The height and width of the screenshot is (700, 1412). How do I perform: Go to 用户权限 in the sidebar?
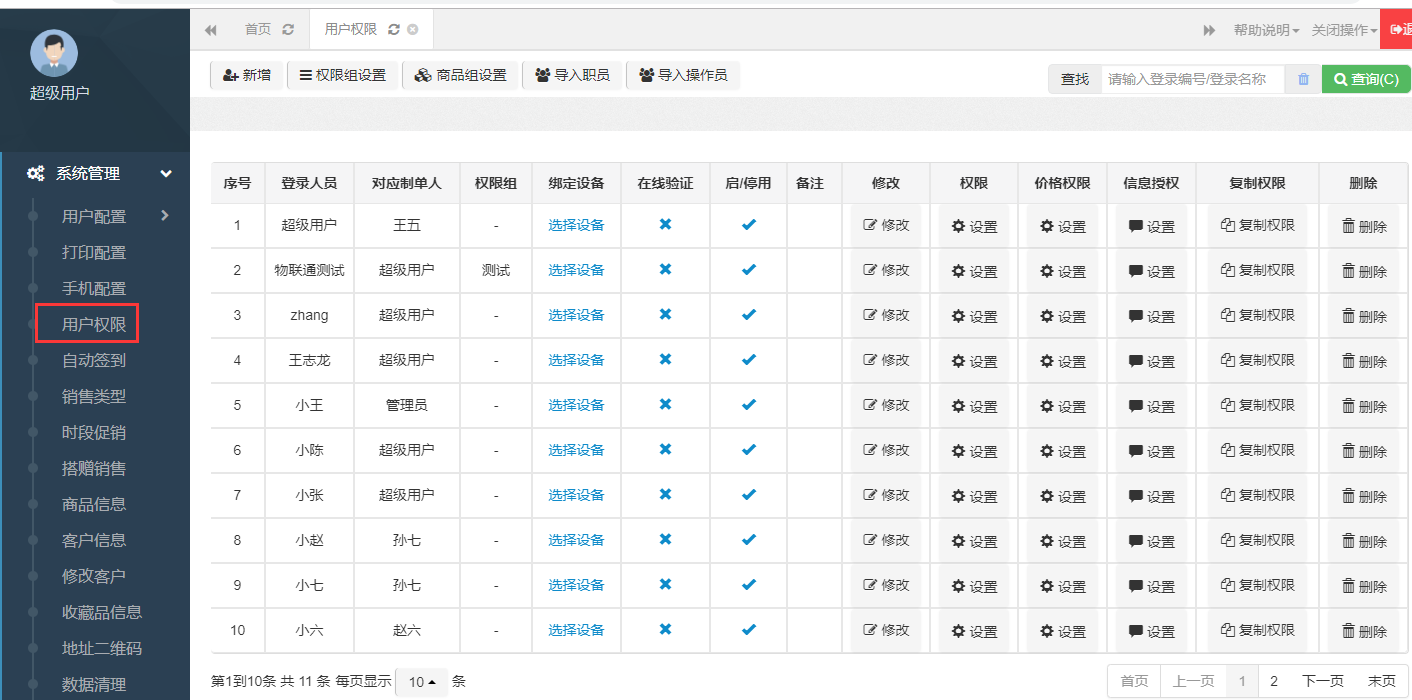94,324
